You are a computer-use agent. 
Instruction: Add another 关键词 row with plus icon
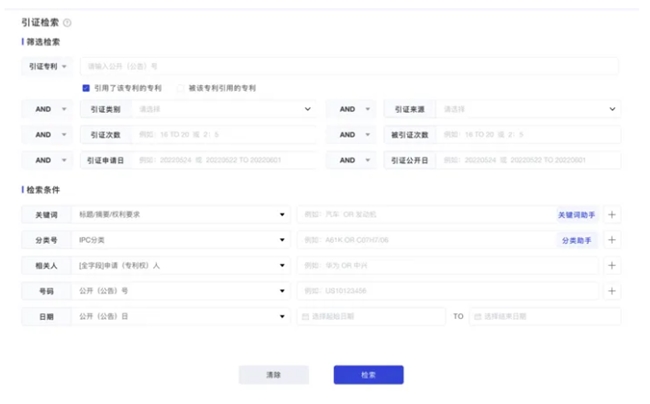click(612, 214)
